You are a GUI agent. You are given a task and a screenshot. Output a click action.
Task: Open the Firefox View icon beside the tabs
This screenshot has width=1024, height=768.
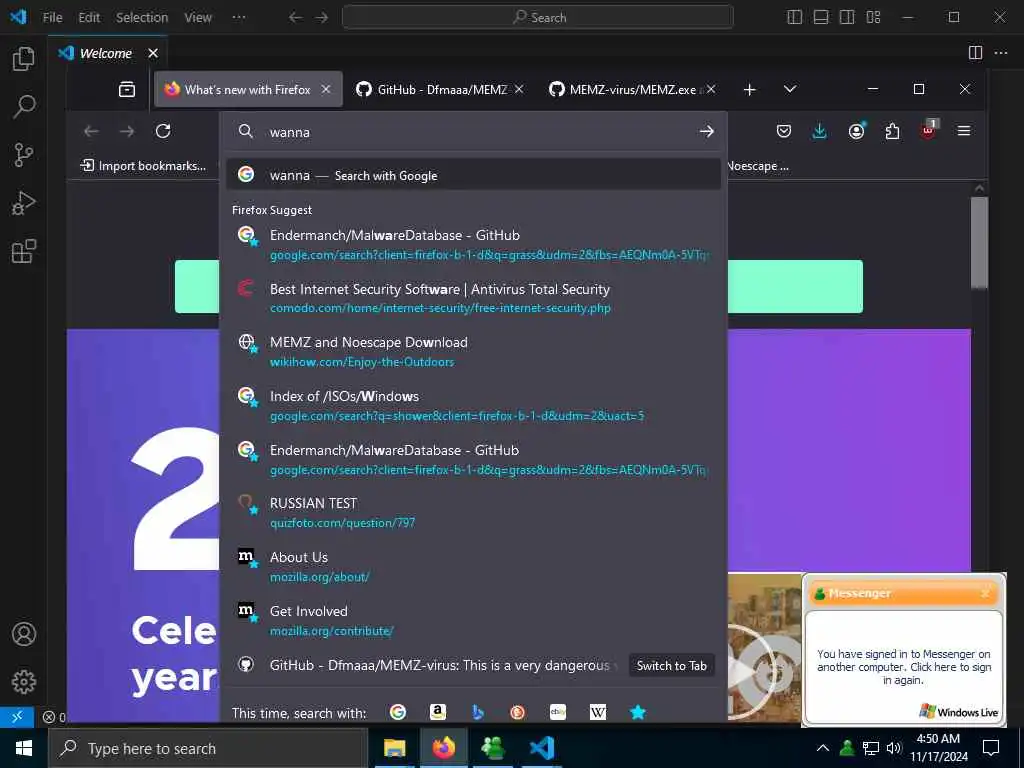pyautogui.click(x=127, y=89)
